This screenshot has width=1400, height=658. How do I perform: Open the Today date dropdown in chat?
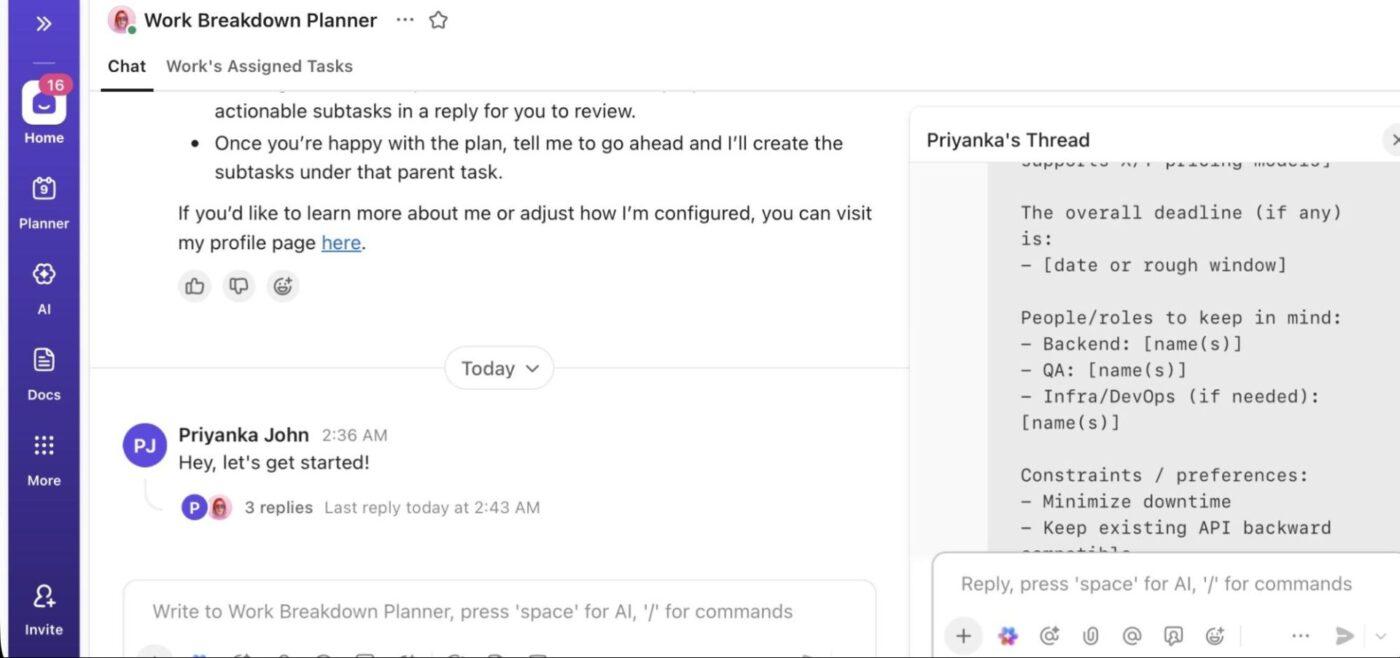coord(498,367)
